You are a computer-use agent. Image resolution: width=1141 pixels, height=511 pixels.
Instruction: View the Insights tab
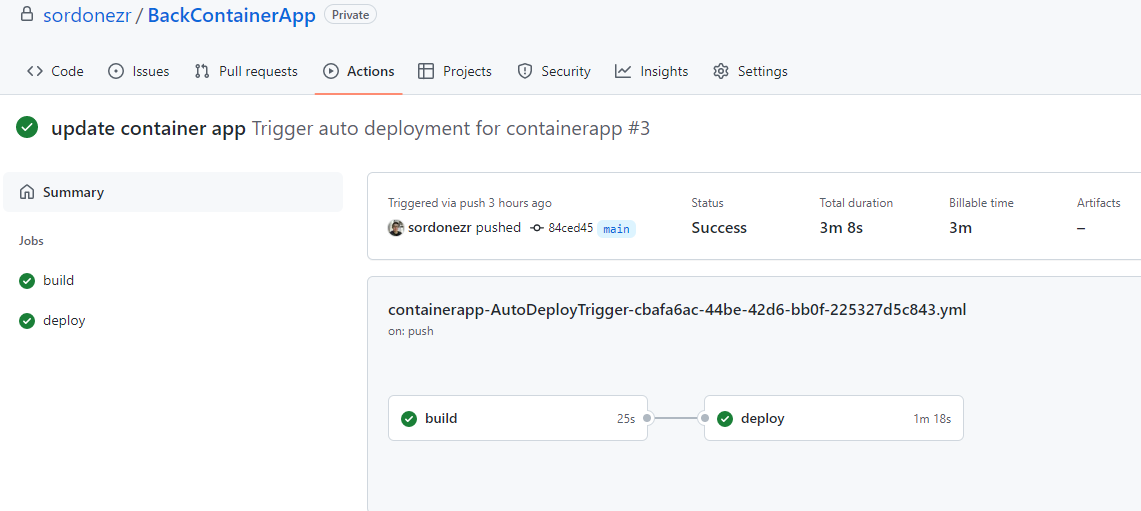point(651,71)
